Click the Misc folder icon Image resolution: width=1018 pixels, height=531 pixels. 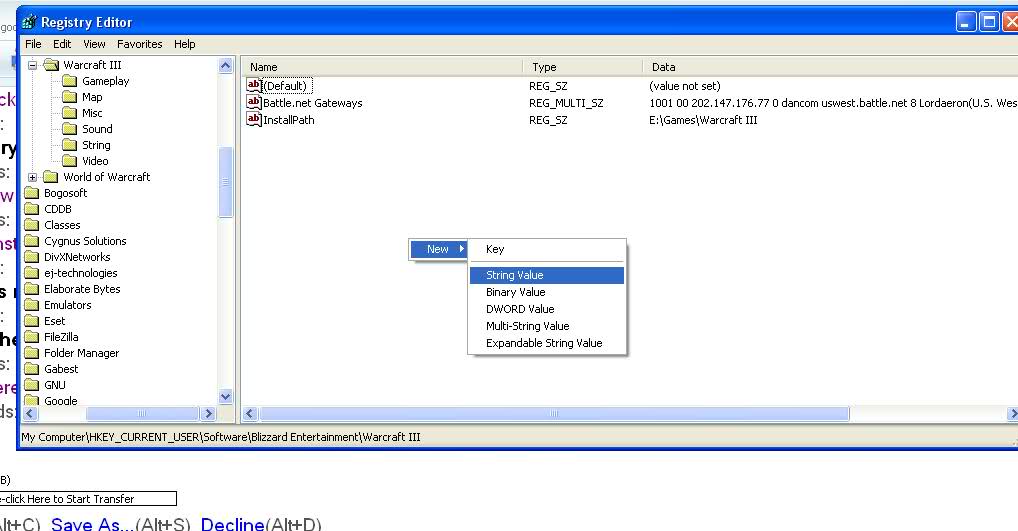69,113
